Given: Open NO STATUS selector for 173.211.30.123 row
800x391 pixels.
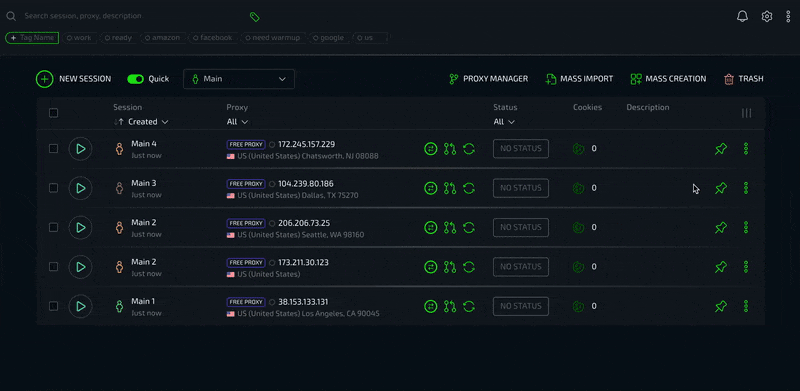Looking at the screenshot, I should pyautogui.click(x=521, y=266).
